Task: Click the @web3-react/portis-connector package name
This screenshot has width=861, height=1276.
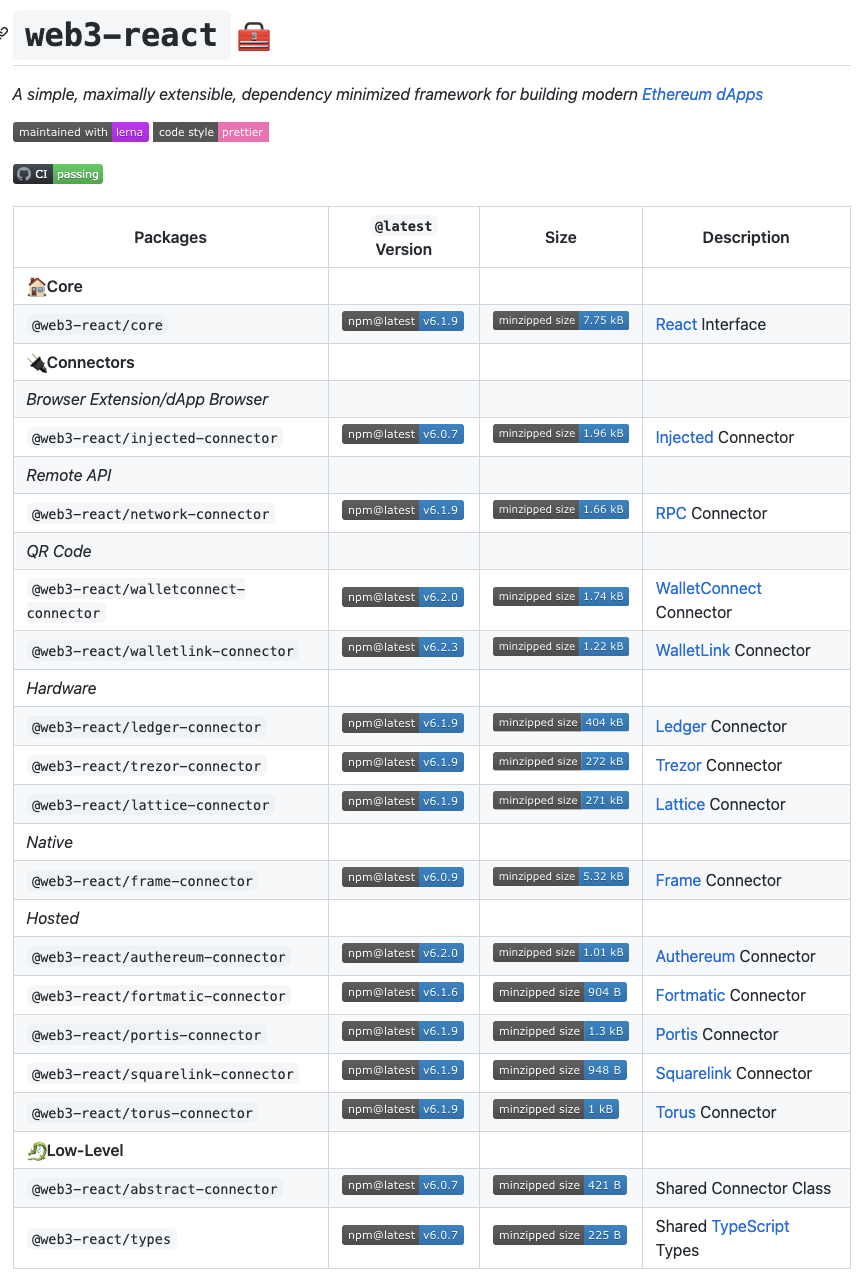Action: (146, 1035)
